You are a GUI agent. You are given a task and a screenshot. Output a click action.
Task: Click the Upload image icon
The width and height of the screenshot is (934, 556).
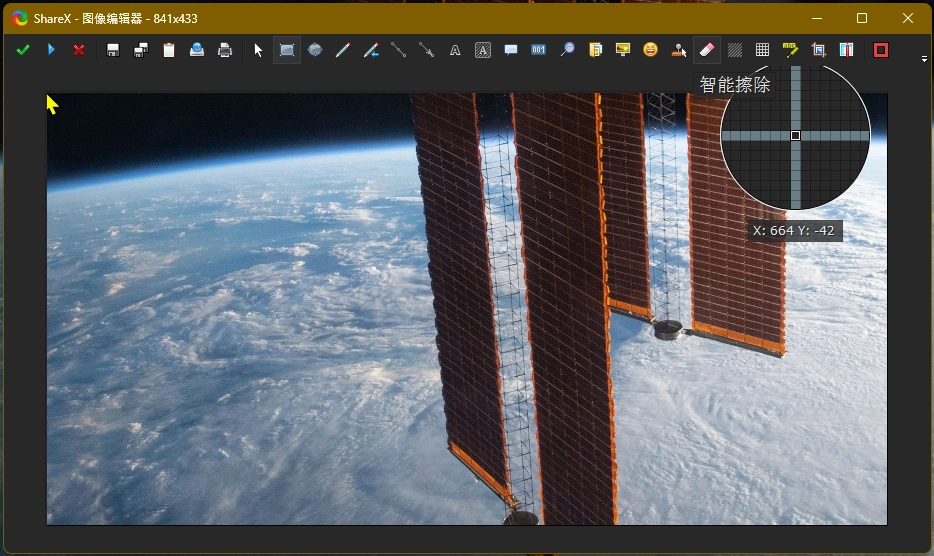[197, 50]
